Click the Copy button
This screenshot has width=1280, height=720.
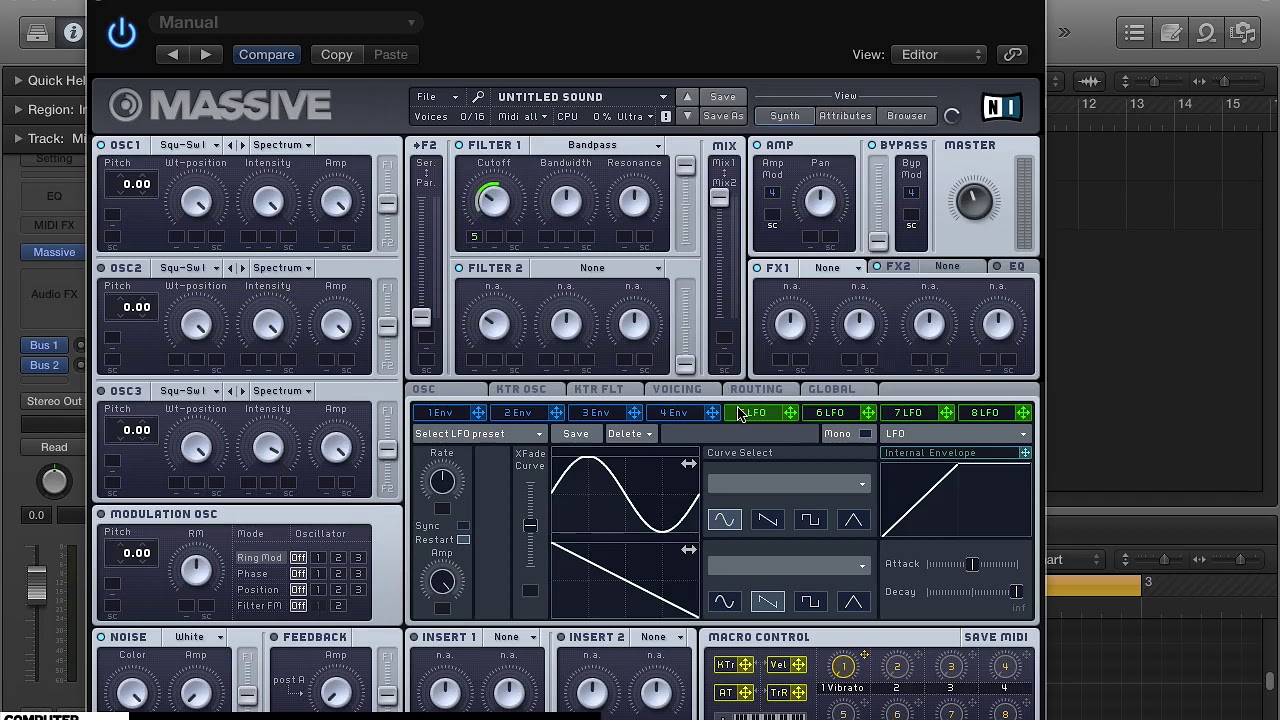tap(337, 55)
